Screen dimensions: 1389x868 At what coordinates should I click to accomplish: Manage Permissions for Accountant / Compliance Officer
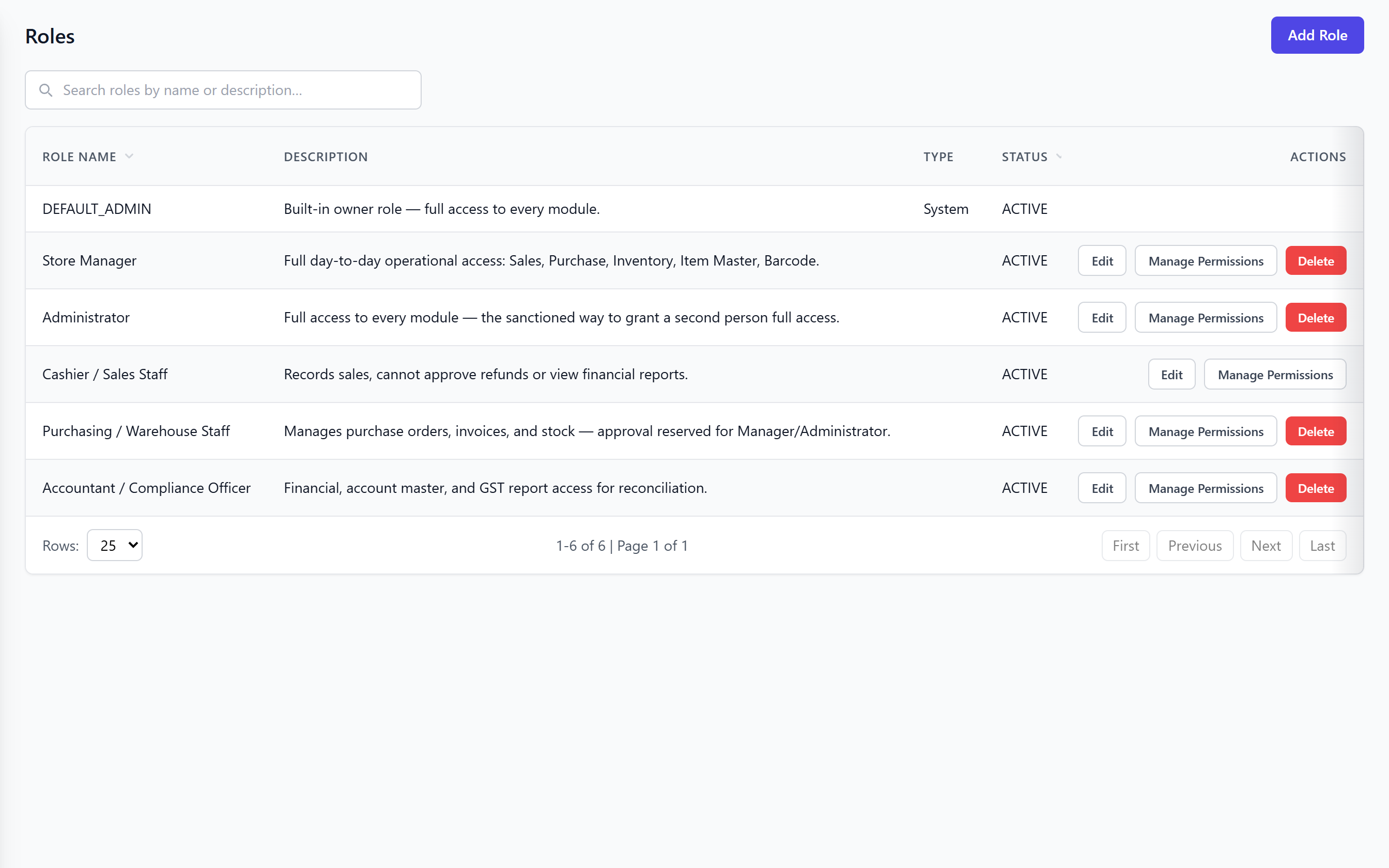1206,488
